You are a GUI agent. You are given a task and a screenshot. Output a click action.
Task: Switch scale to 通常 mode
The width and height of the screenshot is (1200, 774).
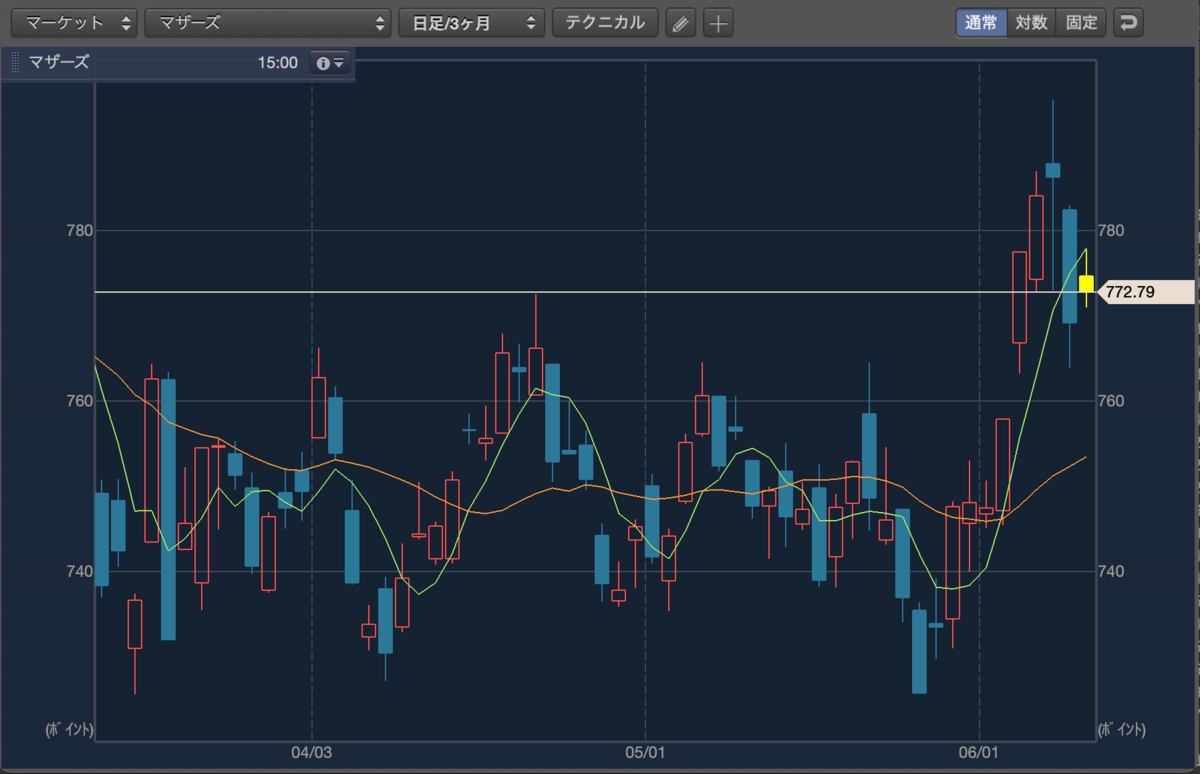tap(981, 23)
